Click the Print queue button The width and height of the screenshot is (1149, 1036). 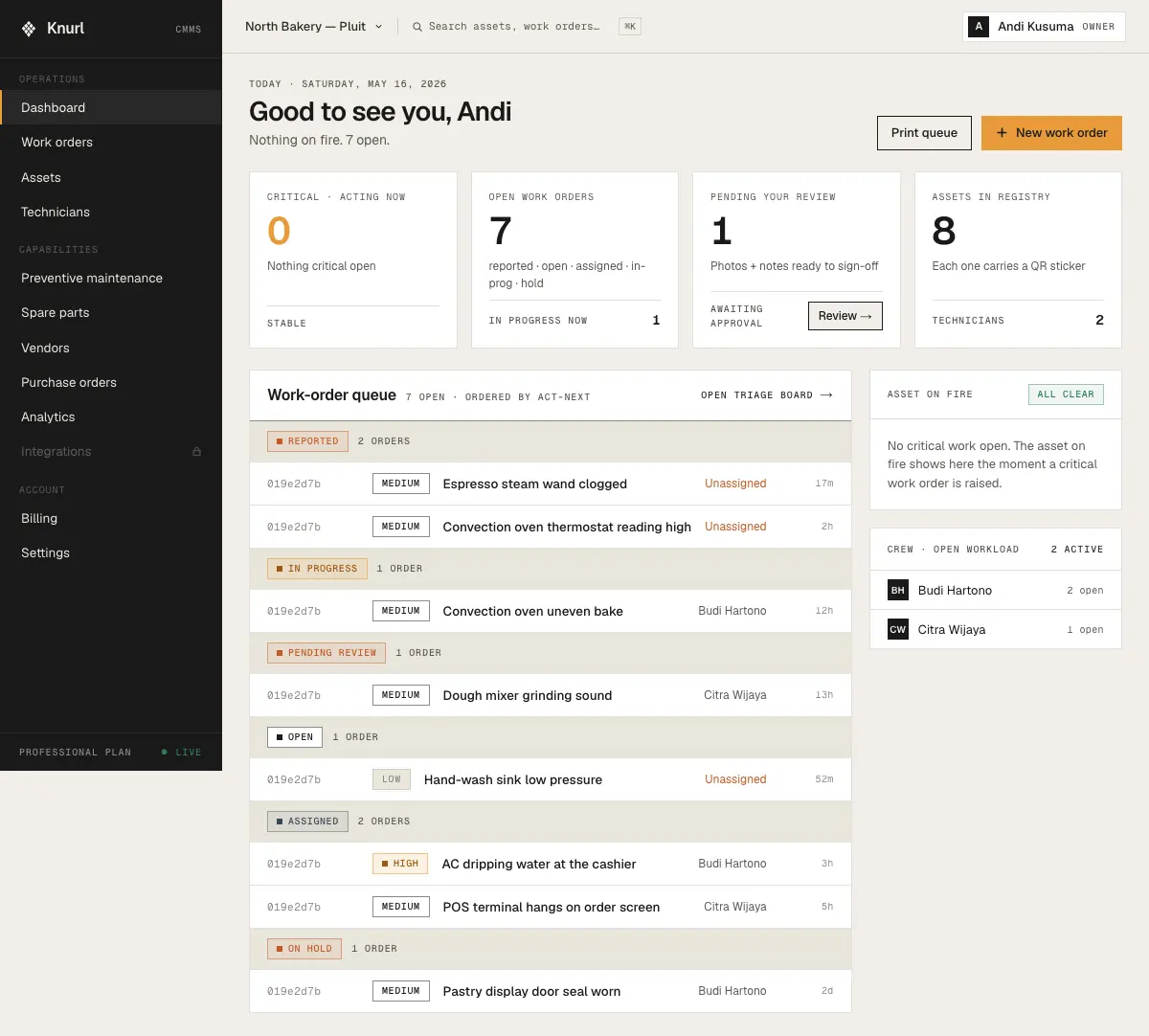point(924,133)
